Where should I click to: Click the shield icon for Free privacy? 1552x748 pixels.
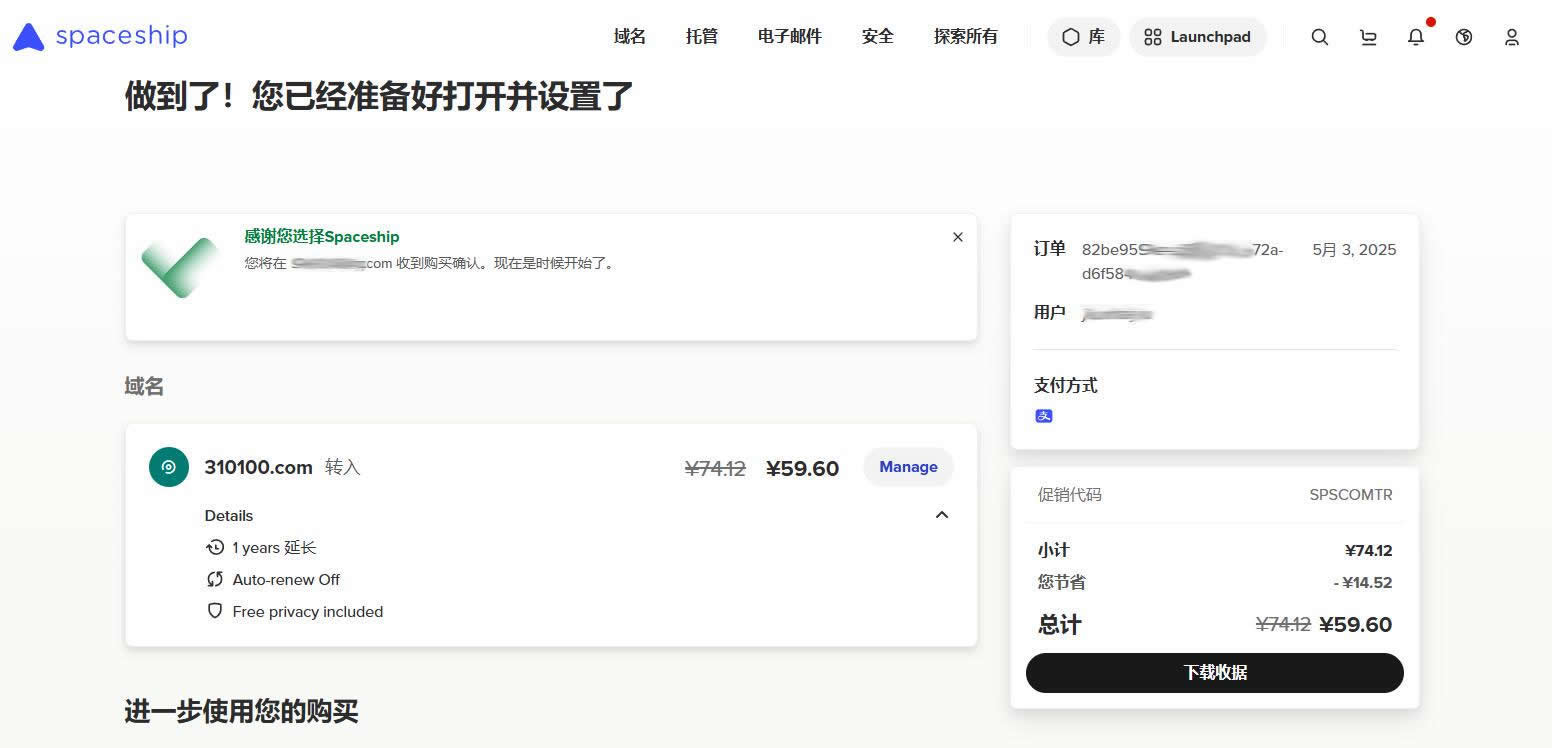point(215,611)
